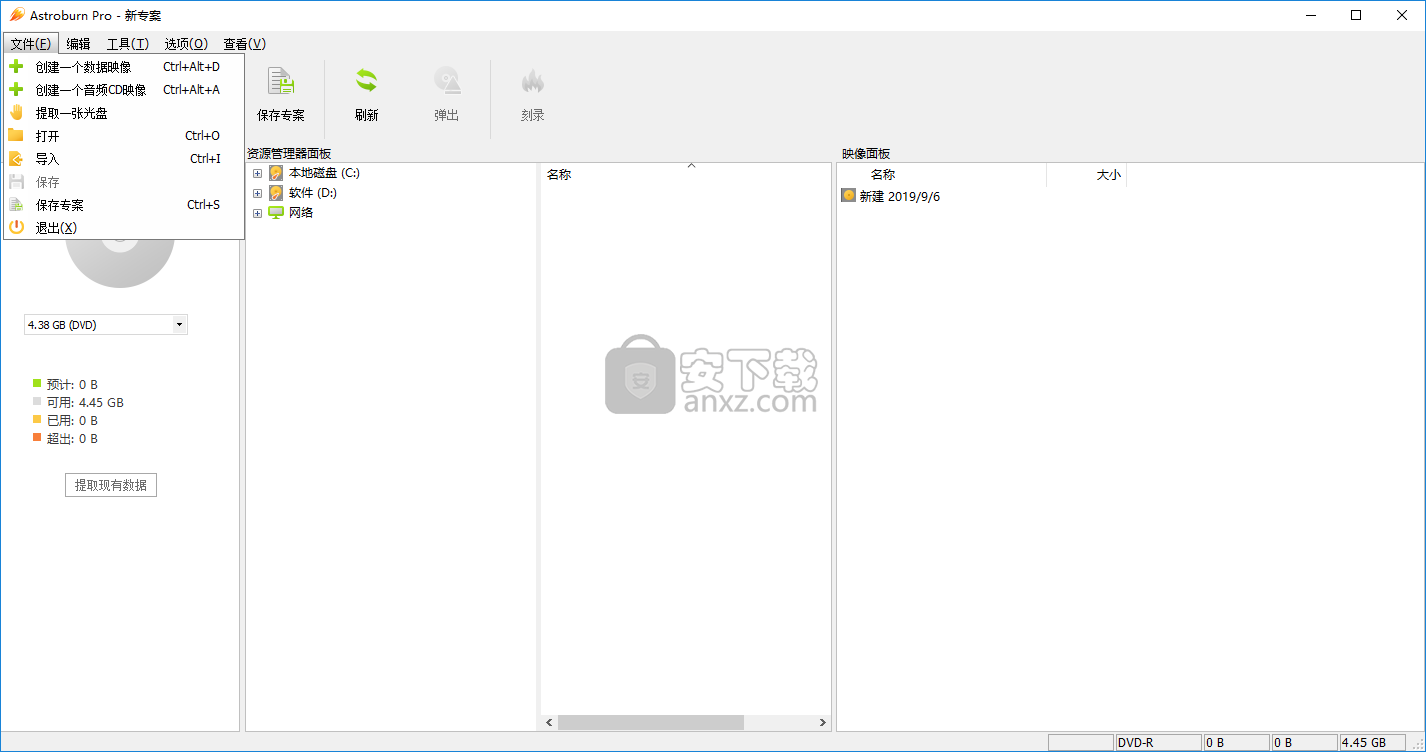This screenshot has width=1426, height=752.
Task: Click the 软件 (D:) drive icon
Action: [276, 193]
